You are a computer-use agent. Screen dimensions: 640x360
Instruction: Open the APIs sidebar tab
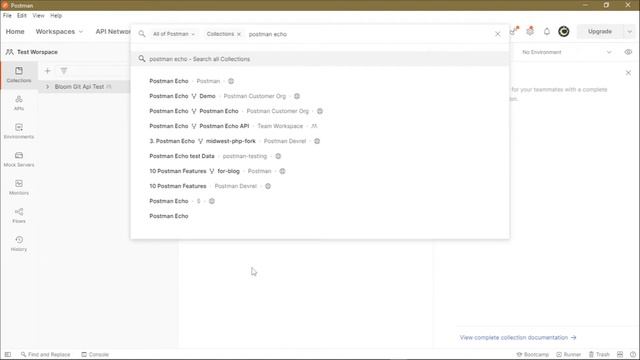click(x=19, y=103)
